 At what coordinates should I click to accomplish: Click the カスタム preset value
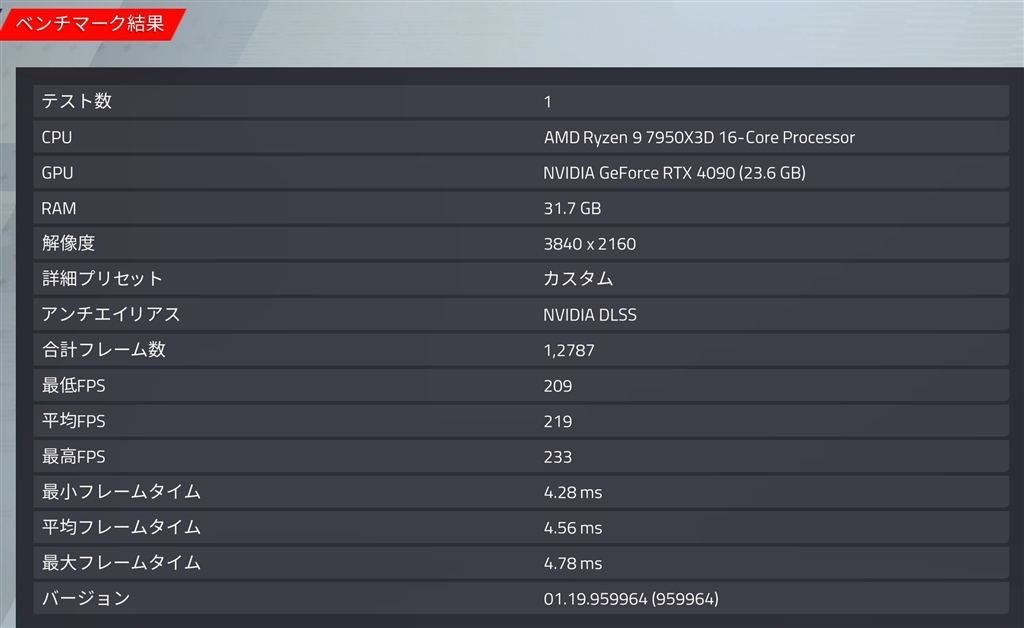(x=578, y=278)
